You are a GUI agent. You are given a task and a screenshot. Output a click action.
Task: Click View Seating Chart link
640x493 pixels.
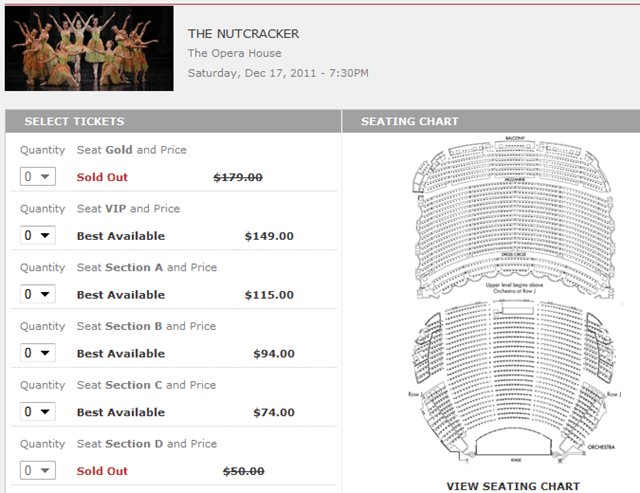513,486
